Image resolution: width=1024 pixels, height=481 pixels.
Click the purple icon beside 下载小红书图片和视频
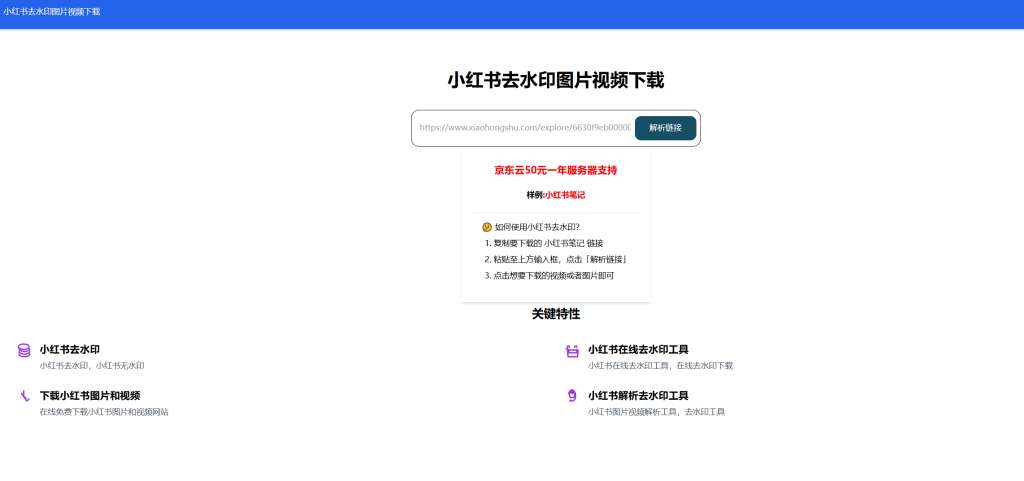coord(24,396)
